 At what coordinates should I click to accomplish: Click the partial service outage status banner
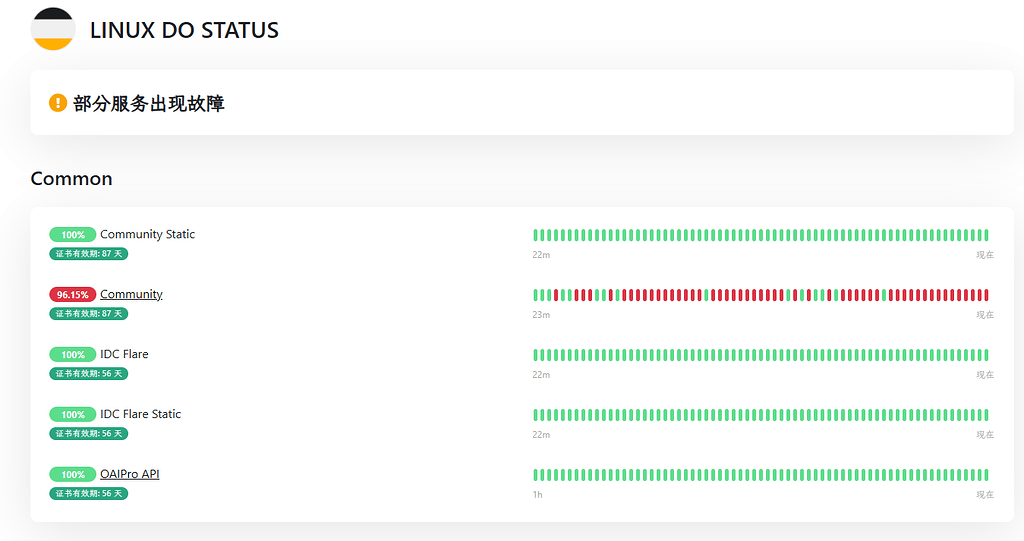point(522,103)
